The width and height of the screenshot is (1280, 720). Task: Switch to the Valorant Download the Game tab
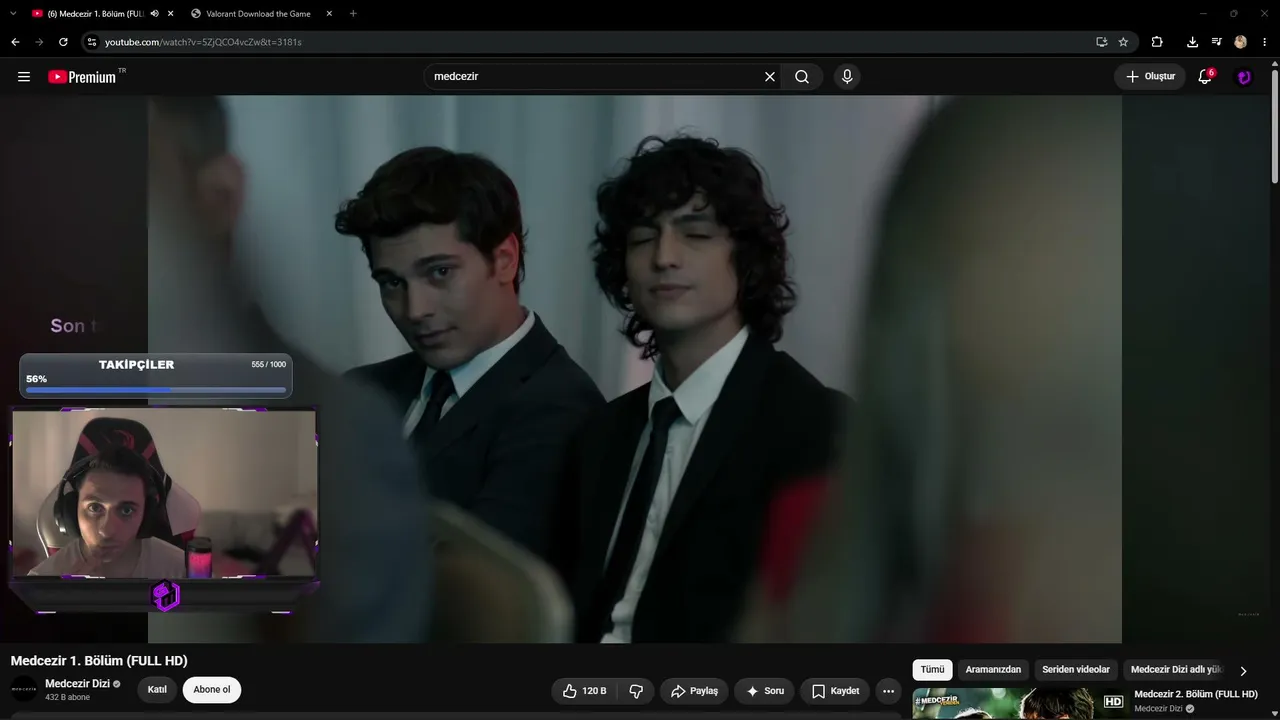click(259, 14)
